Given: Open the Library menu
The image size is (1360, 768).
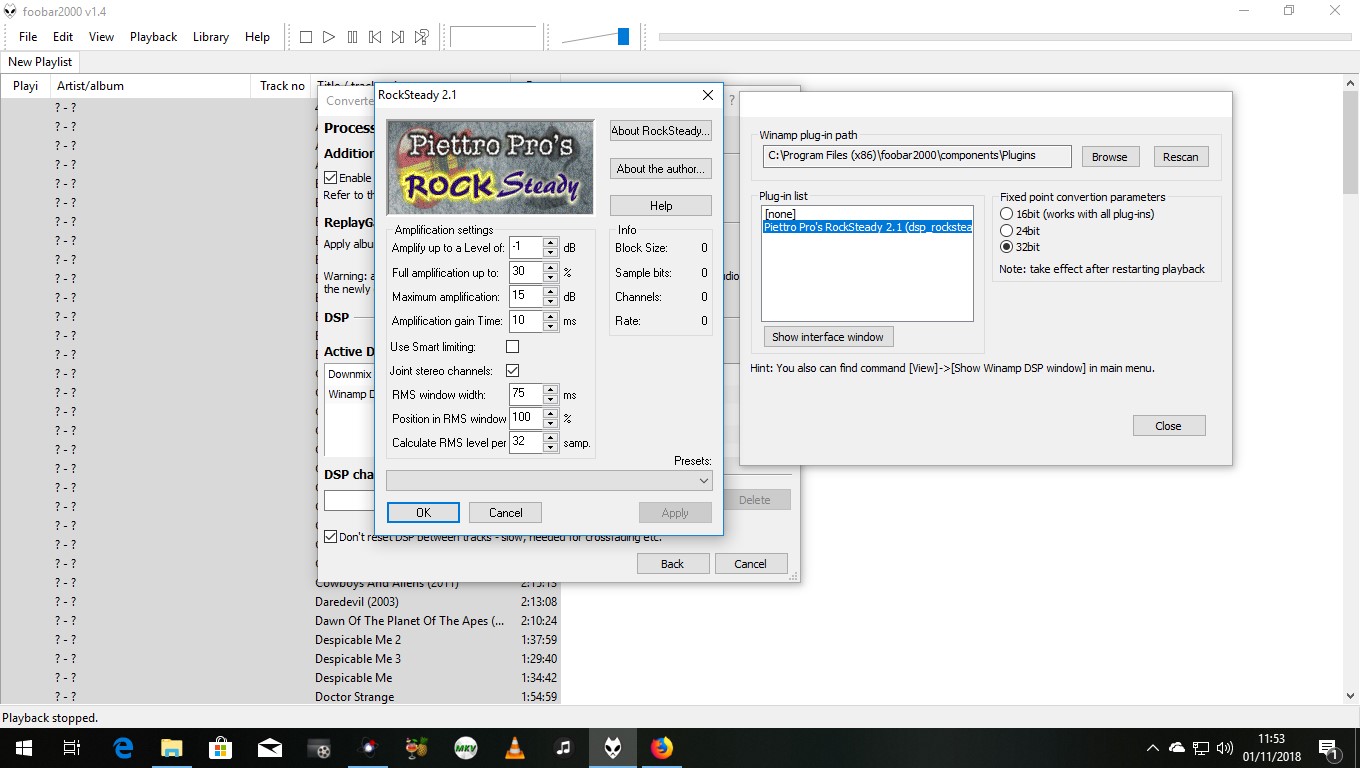Looking at the screenshot, I should point(211,37).
